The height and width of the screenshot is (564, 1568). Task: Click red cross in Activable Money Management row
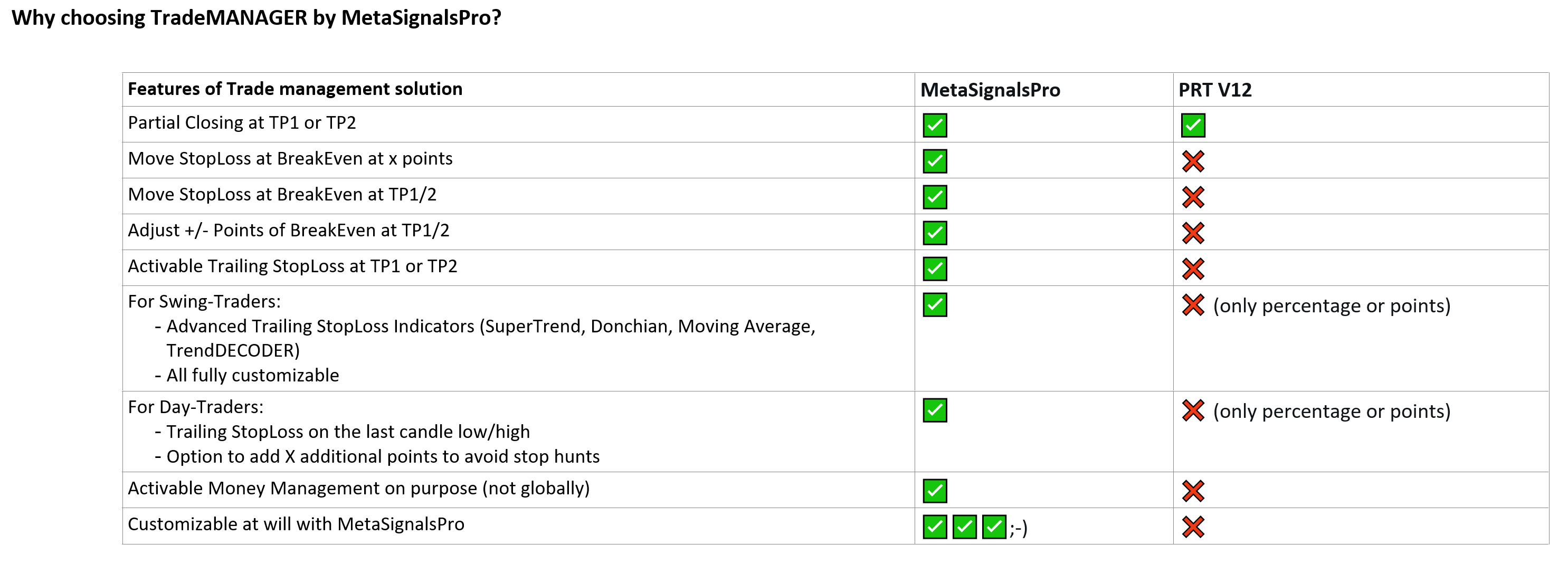(x=1192, y=491)
